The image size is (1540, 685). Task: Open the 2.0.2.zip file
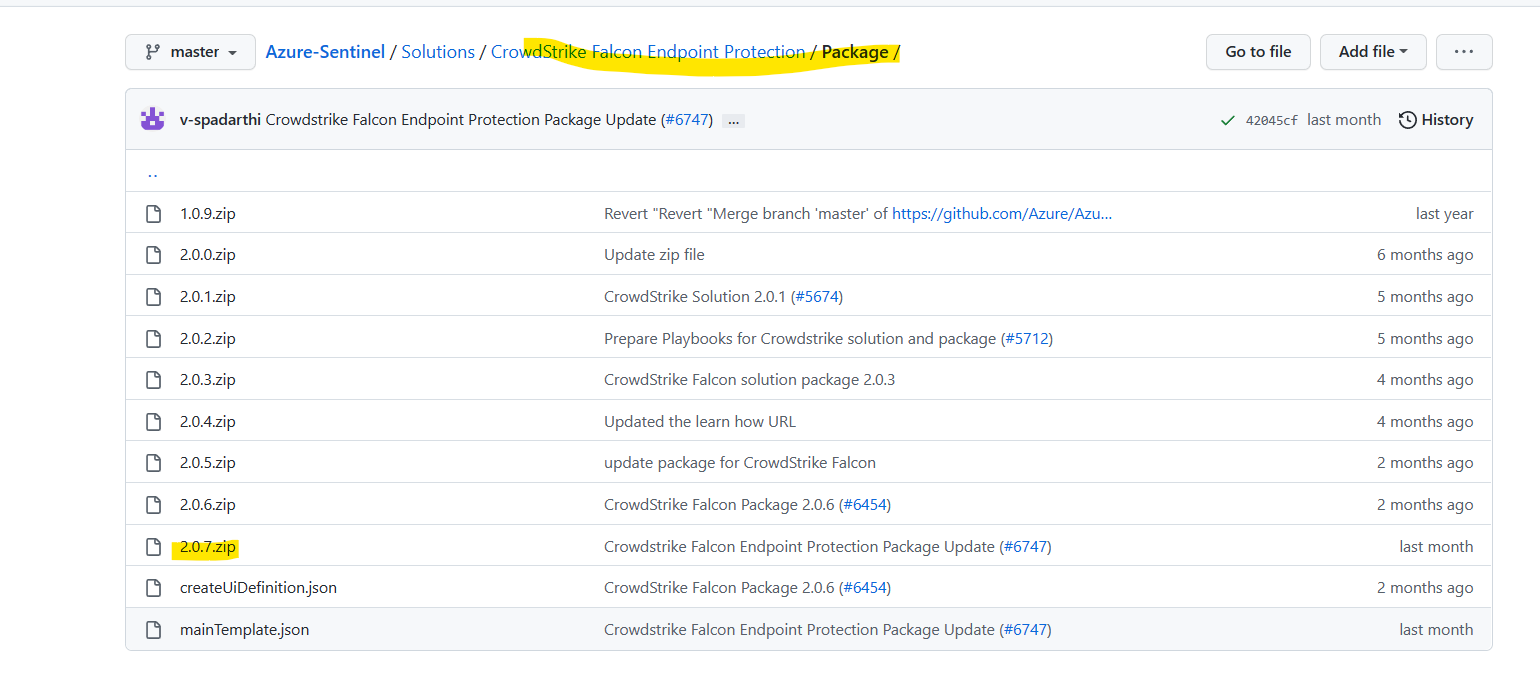click(x=208, y=338)
